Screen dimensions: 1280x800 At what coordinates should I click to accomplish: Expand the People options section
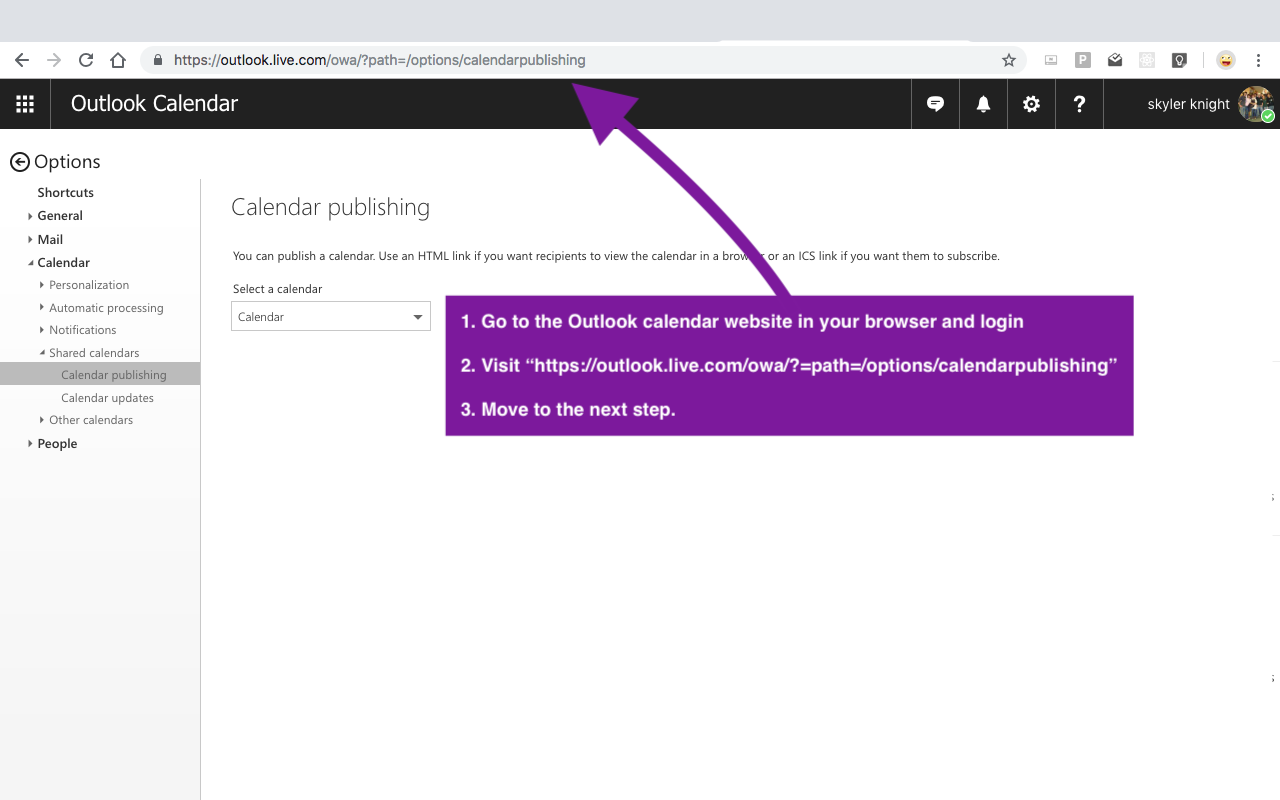click(30, 444)
